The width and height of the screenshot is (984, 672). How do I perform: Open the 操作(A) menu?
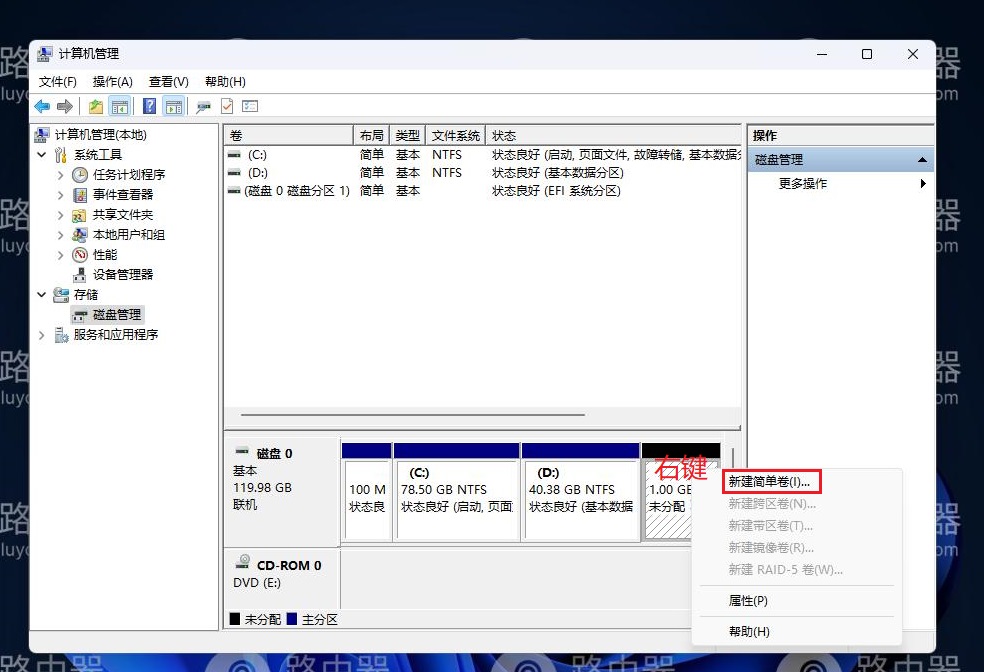[x=112, y=82]
